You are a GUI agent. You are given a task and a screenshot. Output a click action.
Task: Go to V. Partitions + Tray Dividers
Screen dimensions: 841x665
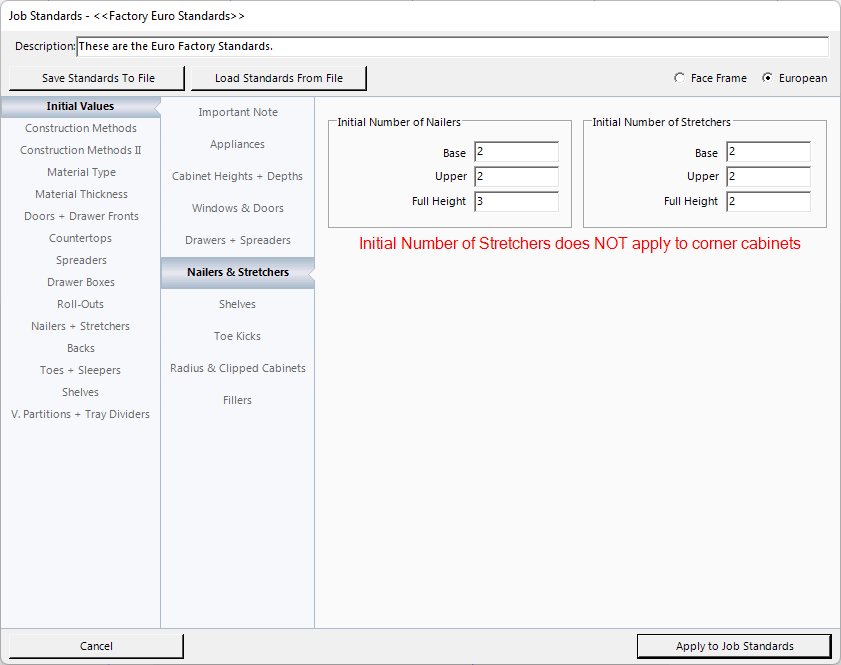[81, 414]
